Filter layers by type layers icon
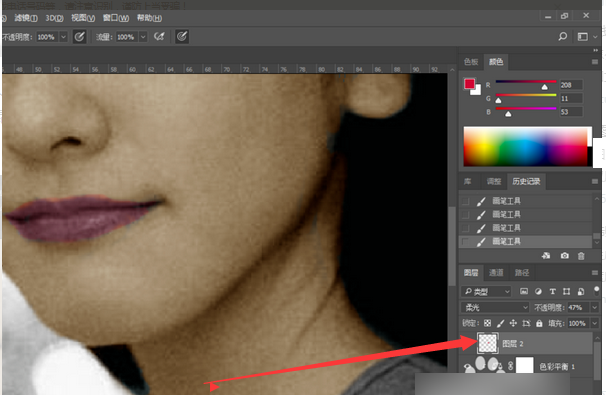 click(524, 291)
